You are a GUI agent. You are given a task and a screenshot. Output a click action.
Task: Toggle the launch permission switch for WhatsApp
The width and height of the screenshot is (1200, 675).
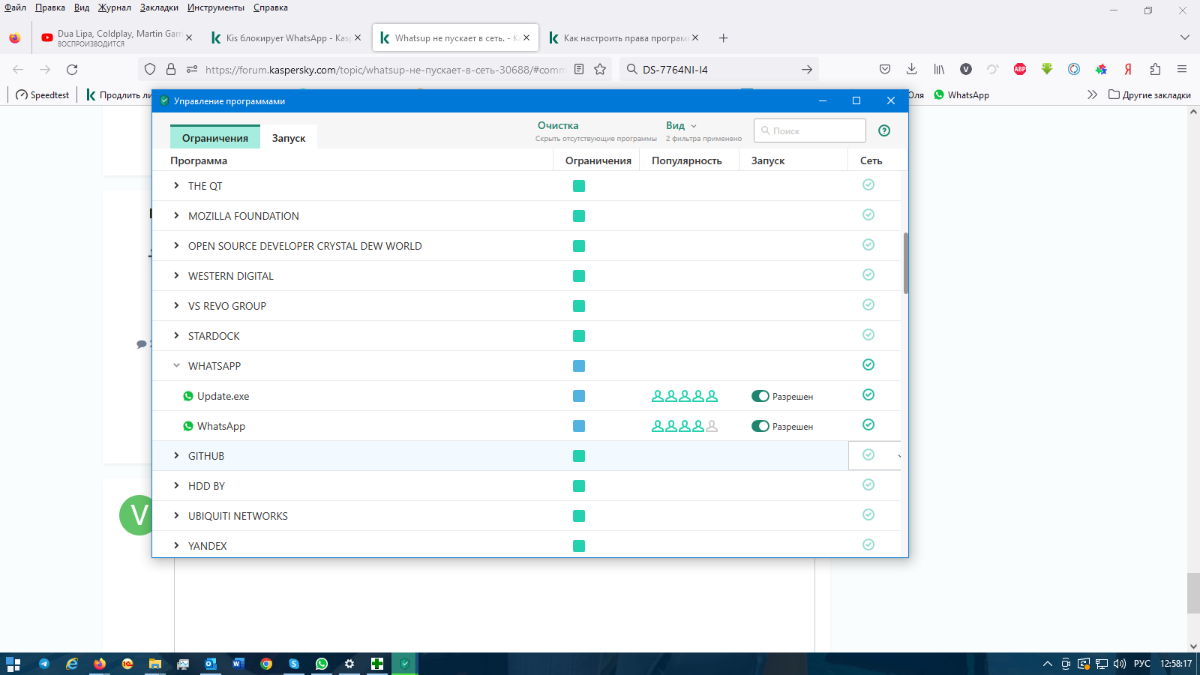(x=760, y=426)
